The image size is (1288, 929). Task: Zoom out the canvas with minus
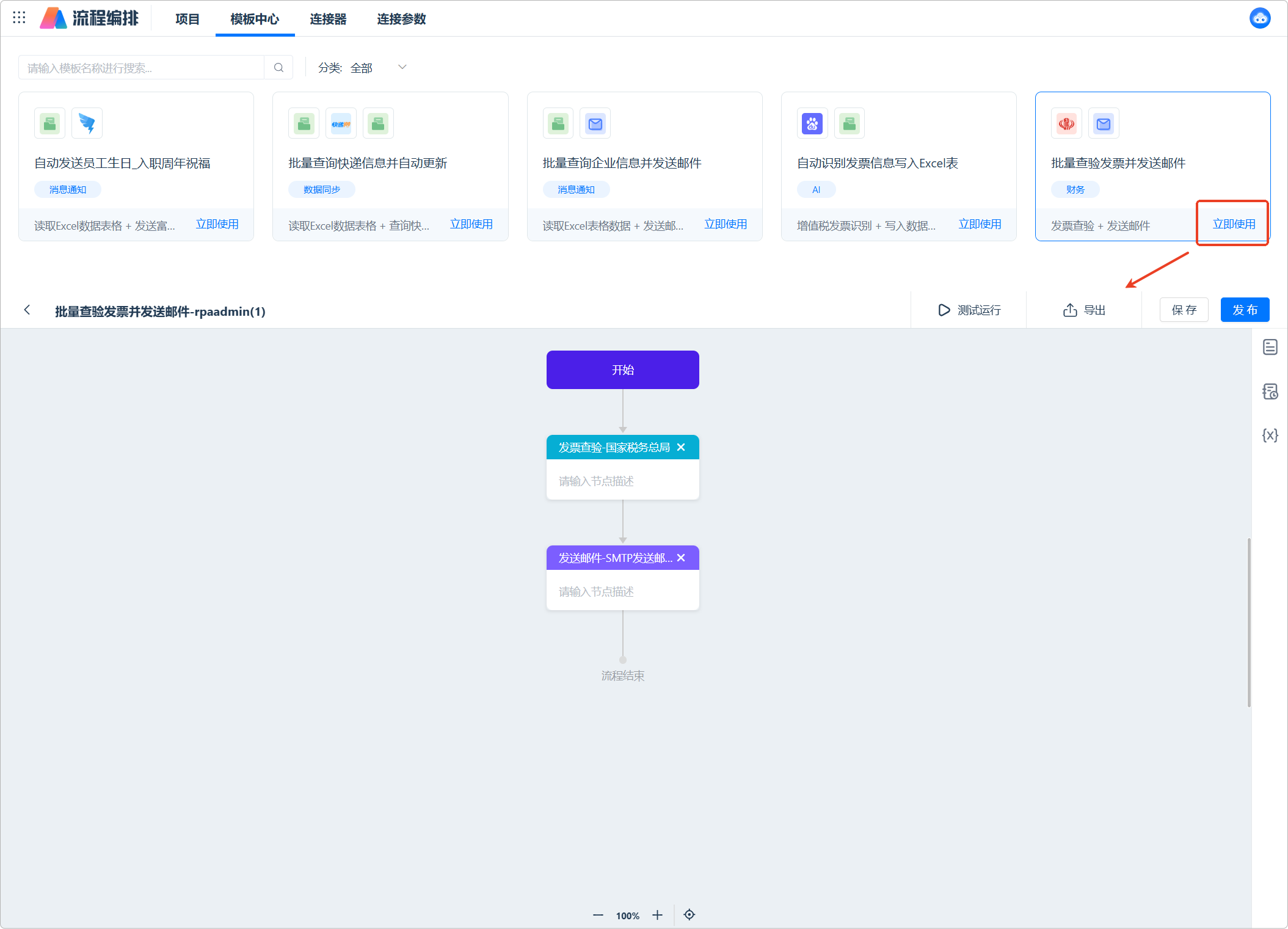(x=598, y=915)
